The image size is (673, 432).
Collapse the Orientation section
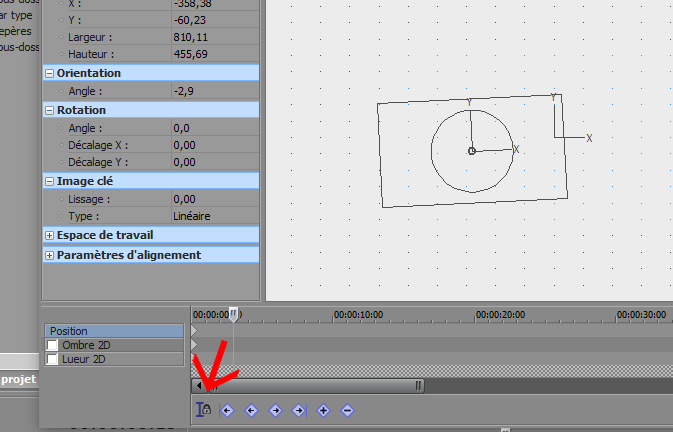(50, 73)
